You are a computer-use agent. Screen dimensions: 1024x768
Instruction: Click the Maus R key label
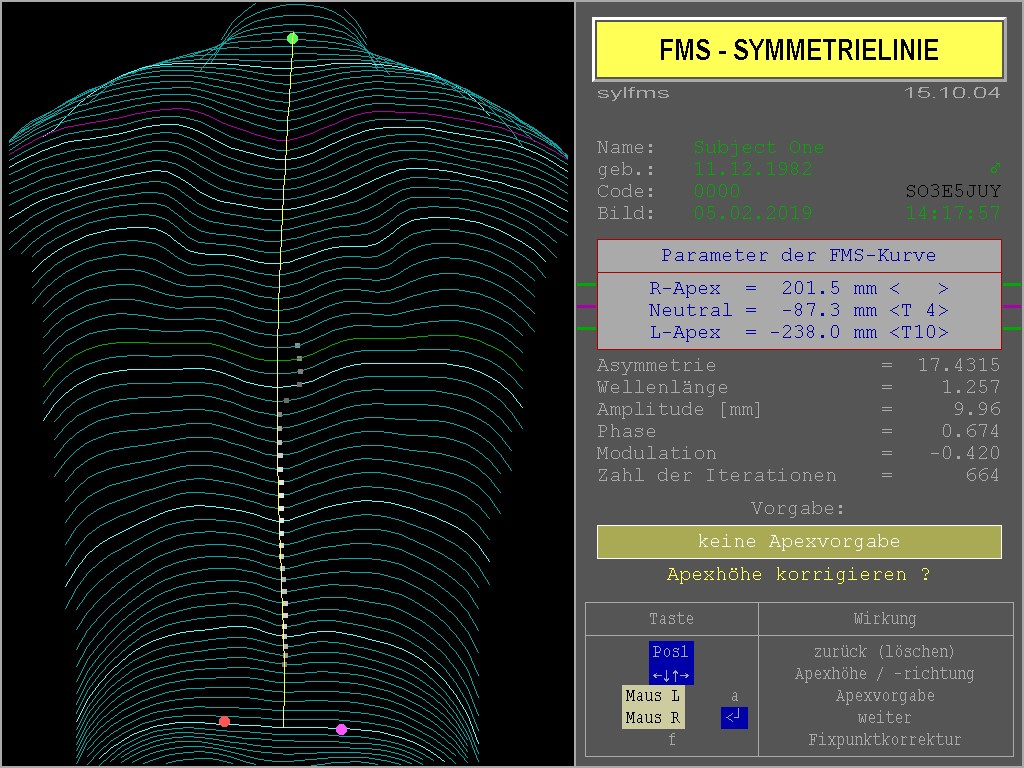pyautogui.click(x=652, y=718)
